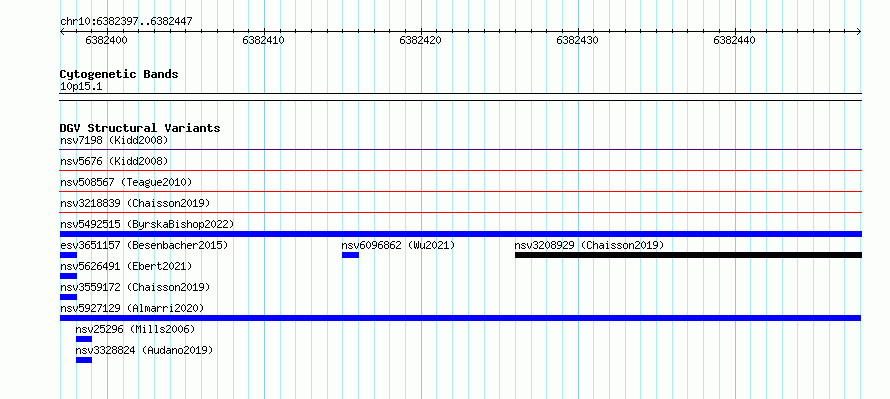Select nsv3559172 (Chaisson2019) variant label
890x399 pixels.
[x=135, y=287]
